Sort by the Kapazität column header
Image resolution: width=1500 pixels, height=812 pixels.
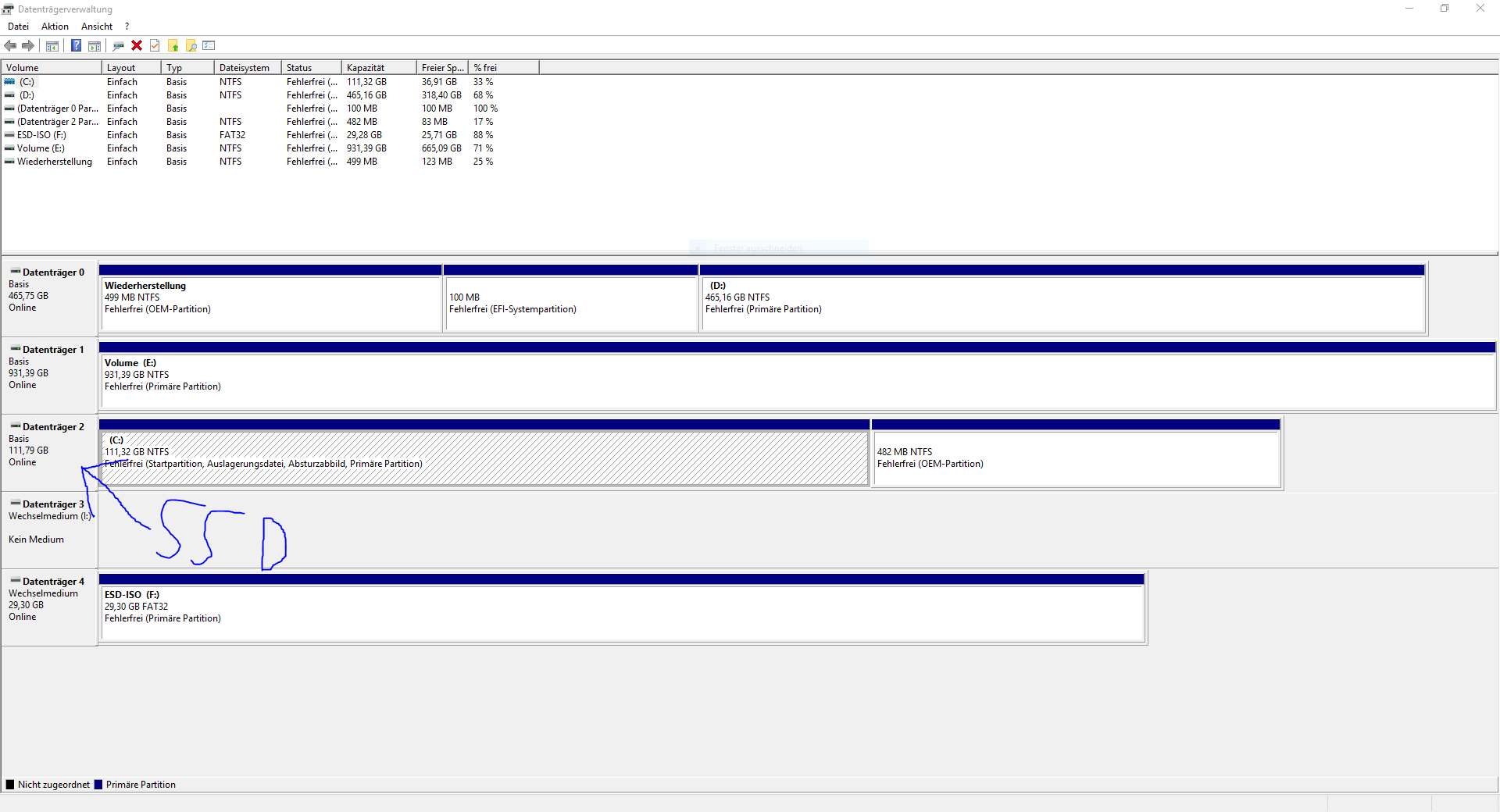click(379, 68)
